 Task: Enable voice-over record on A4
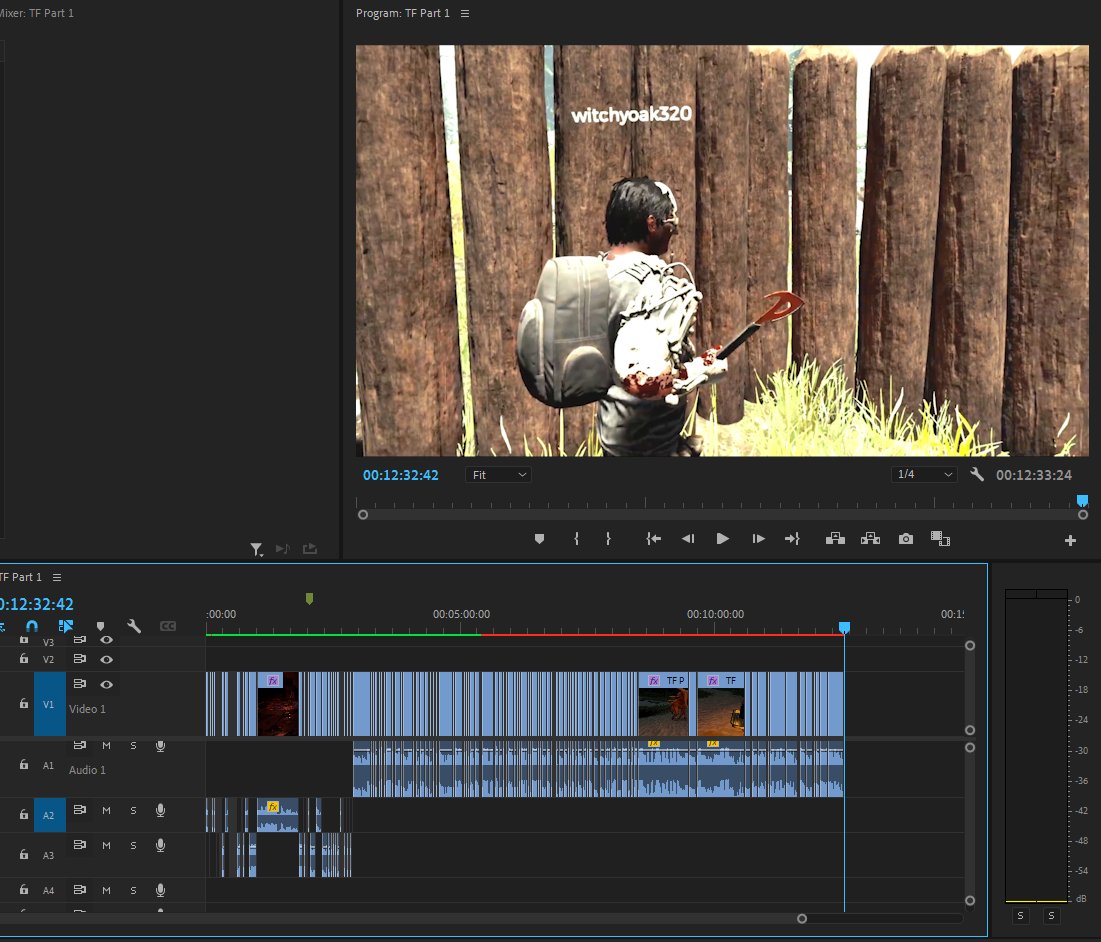coord(160,891)
